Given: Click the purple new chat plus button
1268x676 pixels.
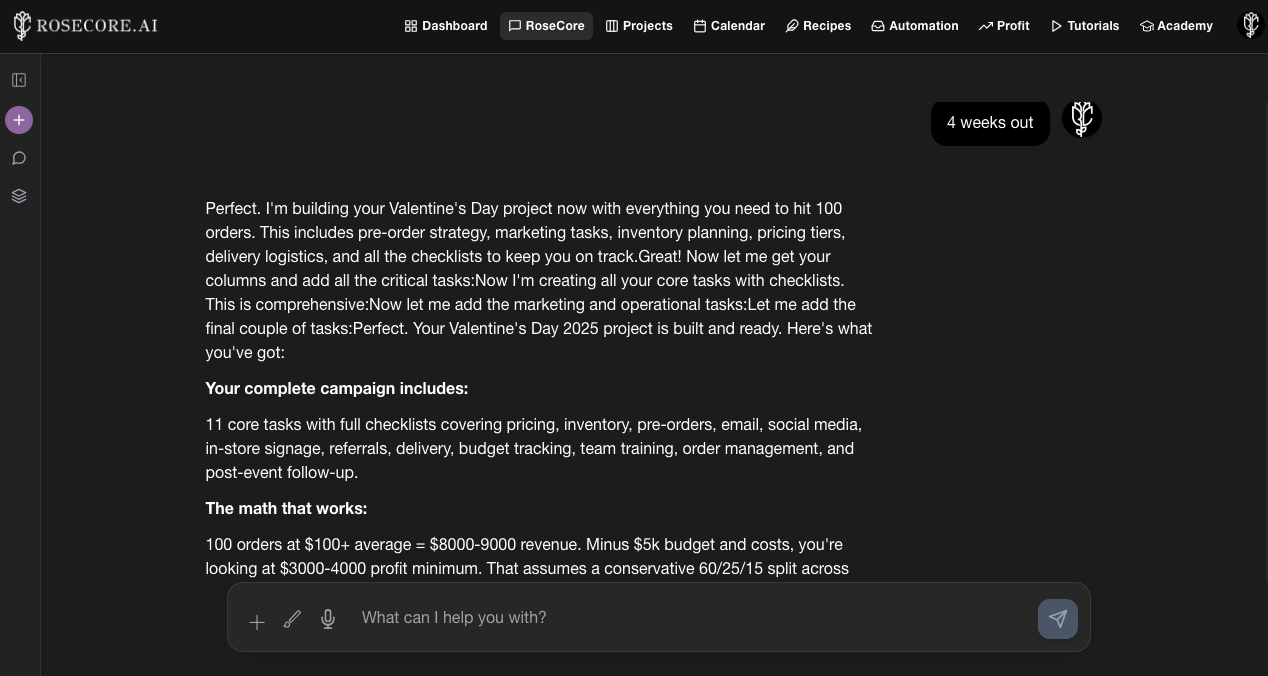Looking at the screenshot, I should click(x=19, y=120).
